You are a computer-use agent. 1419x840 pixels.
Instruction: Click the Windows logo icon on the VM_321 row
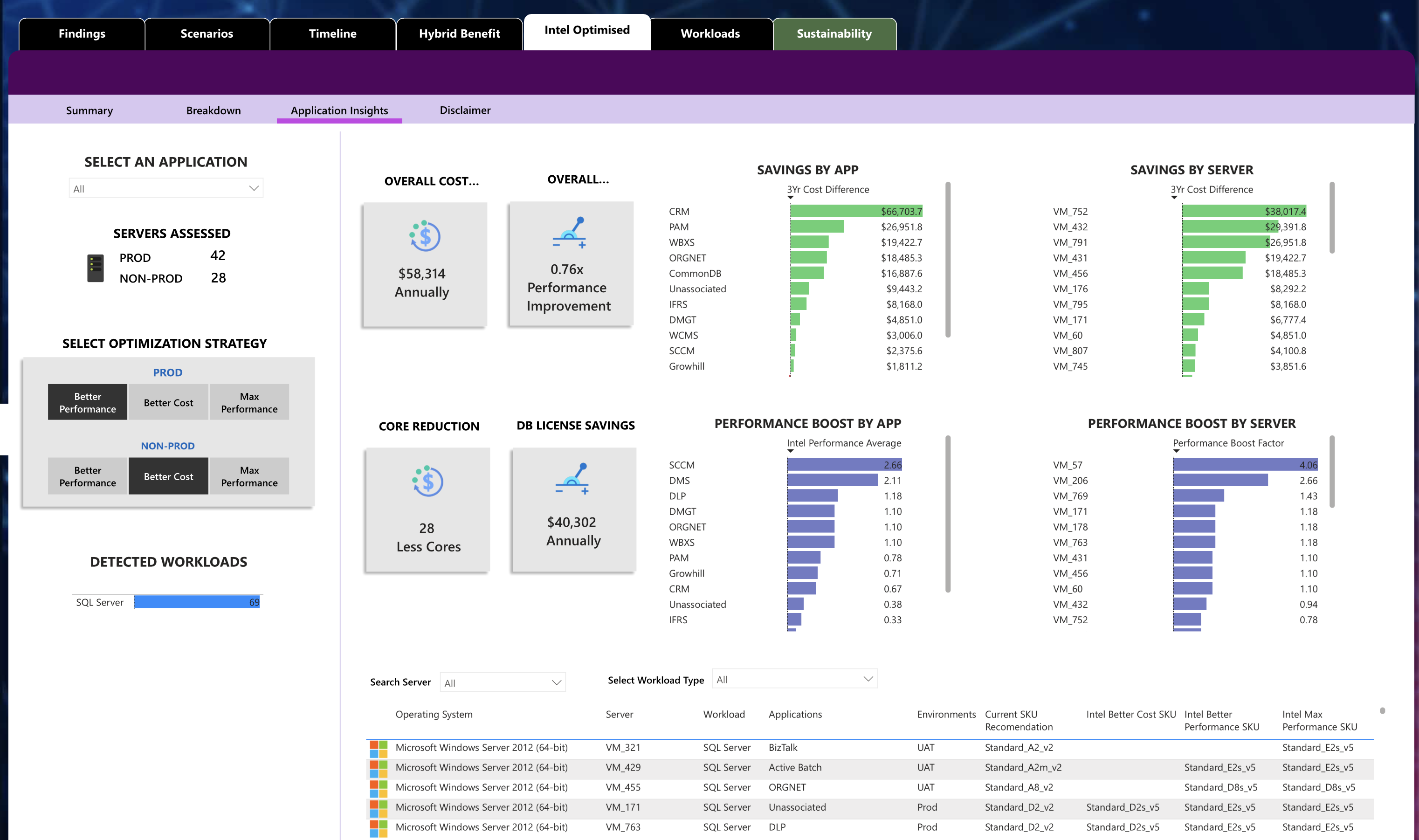378,749
